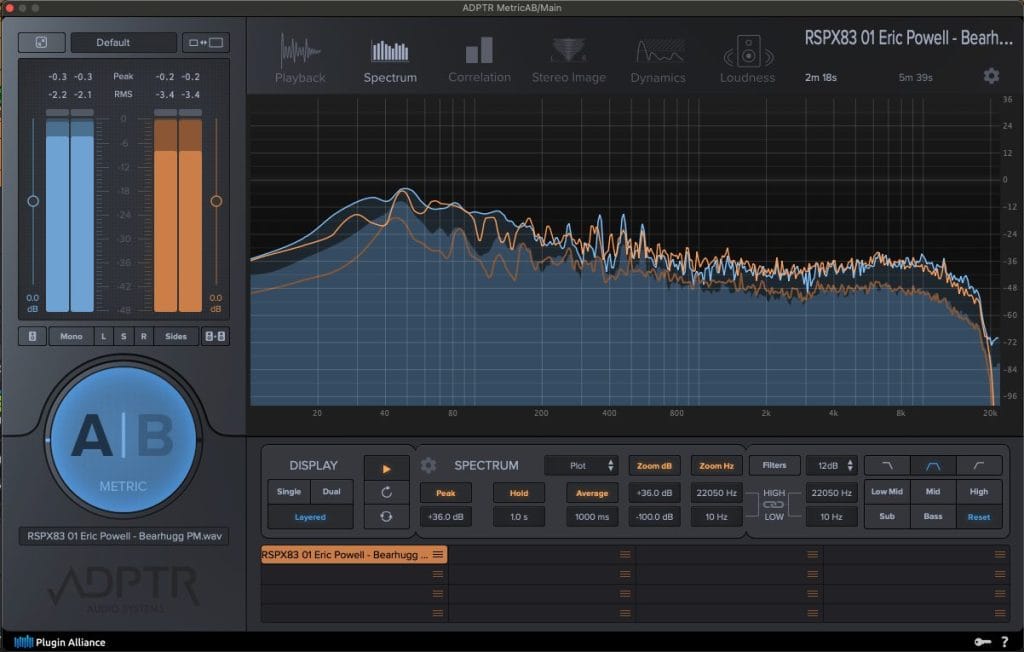Image resolution: width=1024 pixels, height=652 pixels.
Task: Click the settings gear beside the track time
Action: click(x=991, y=76)
